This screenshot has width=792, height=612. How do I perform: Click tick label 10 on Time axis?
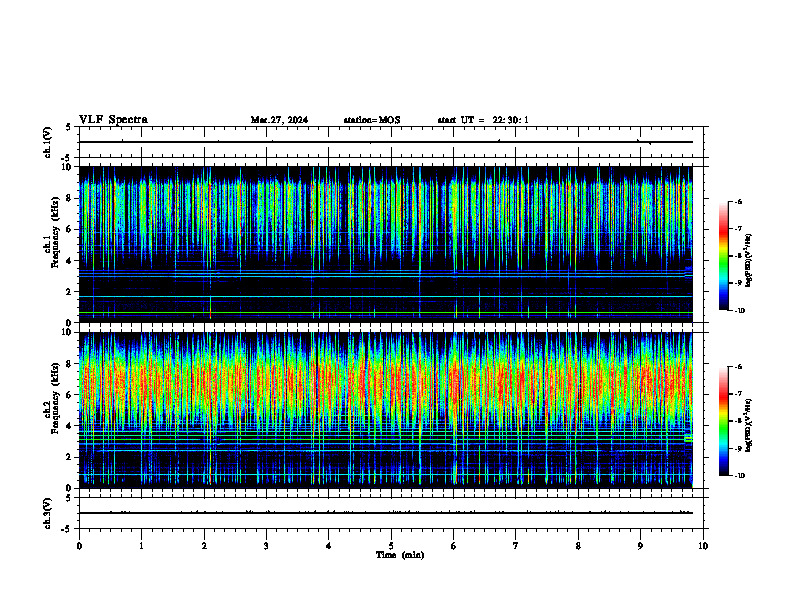(703, 546)
